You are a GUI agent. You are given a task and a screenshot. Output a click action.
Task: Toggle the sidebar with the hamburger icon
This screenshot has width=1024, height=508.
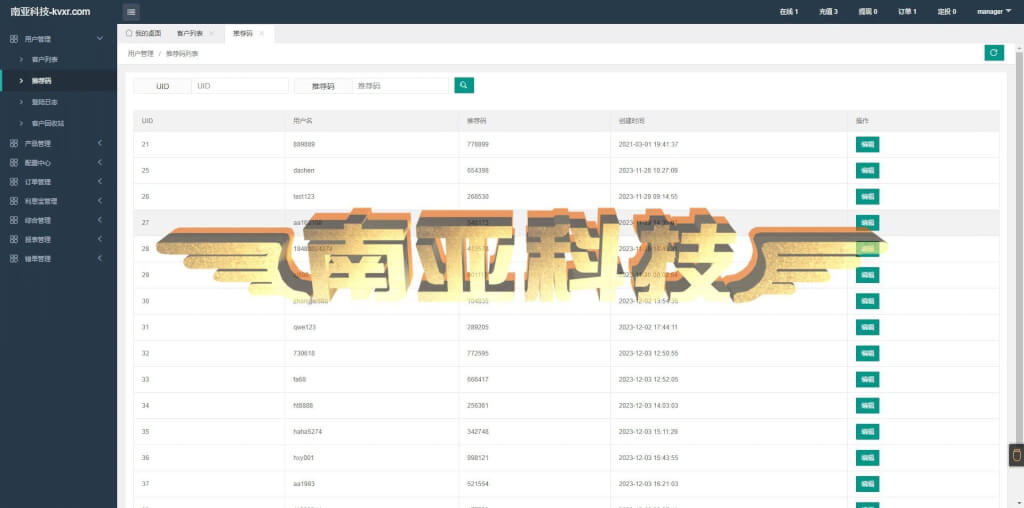point(131,12)
